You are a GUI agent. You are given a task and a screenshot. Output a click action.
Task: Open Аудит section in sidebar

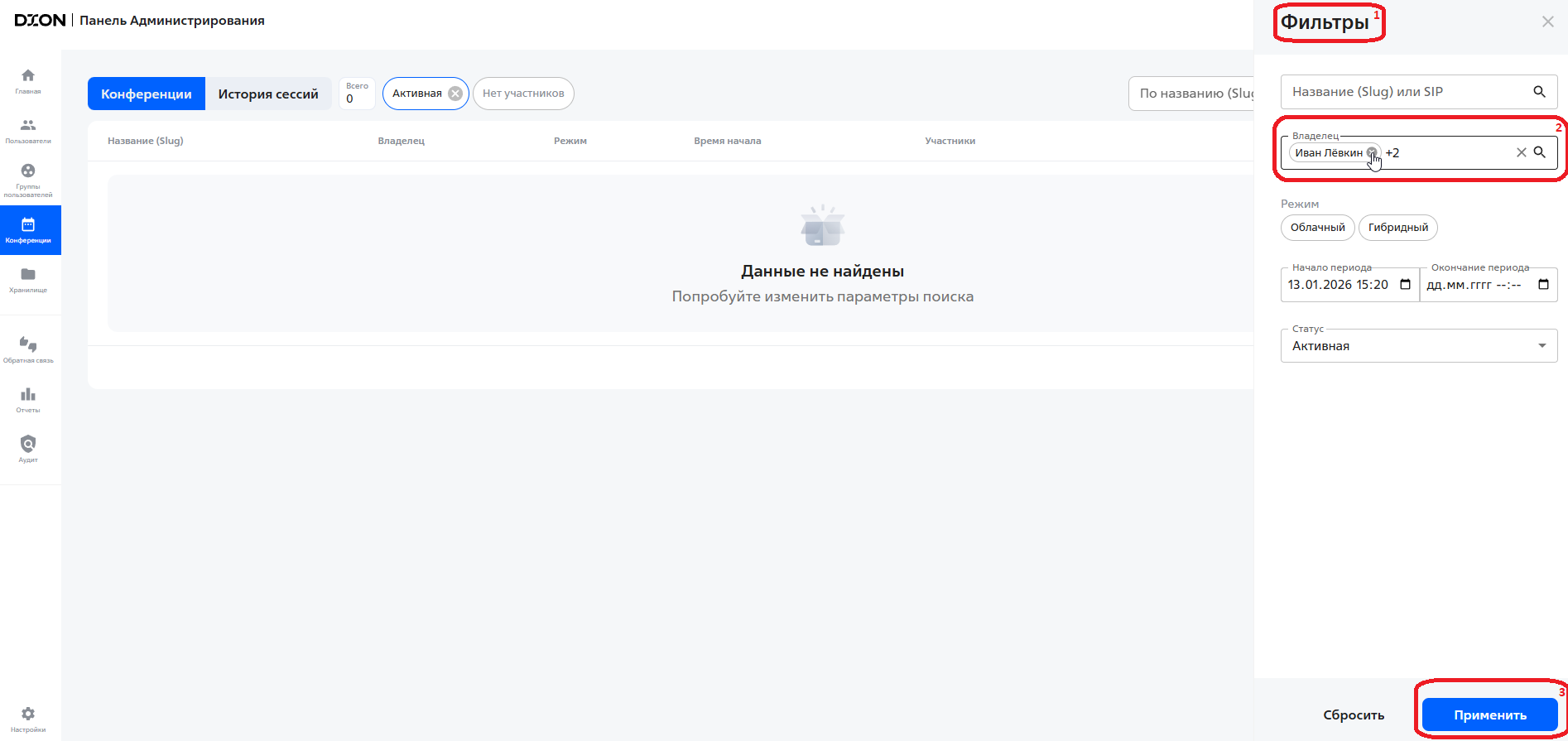28,449
